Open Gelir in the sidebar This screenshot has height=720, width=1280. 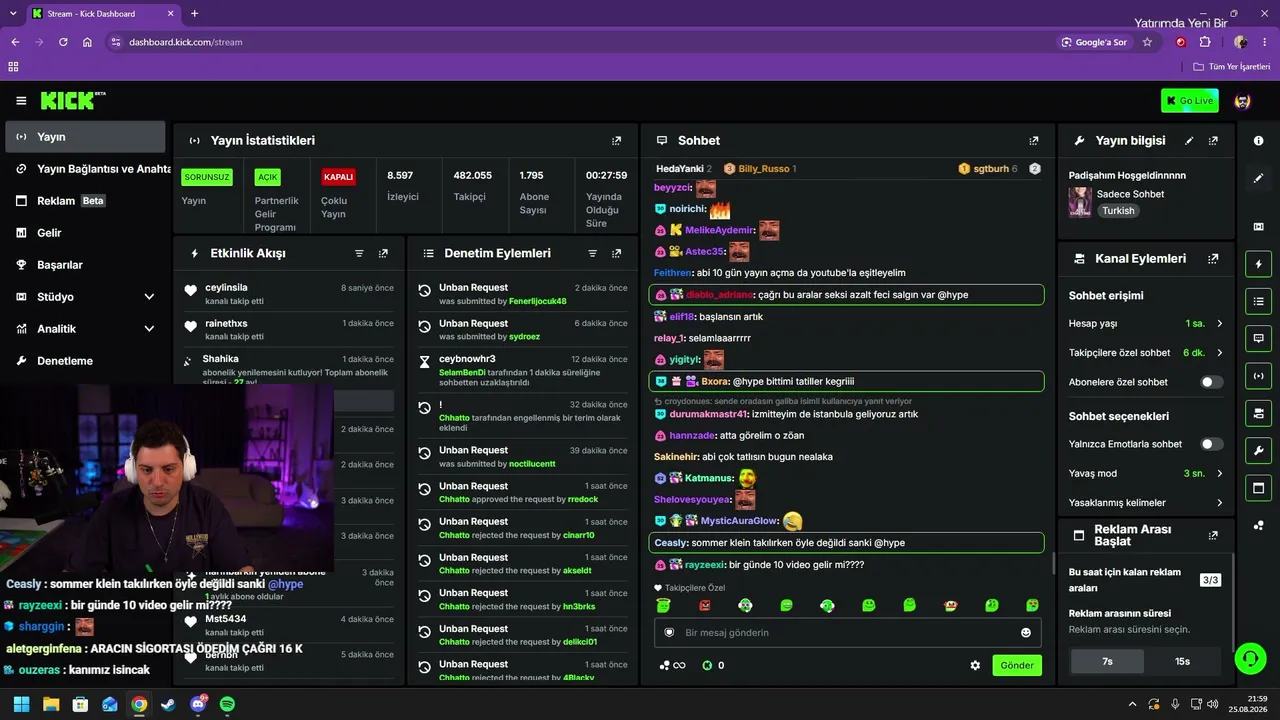(85, 233)
